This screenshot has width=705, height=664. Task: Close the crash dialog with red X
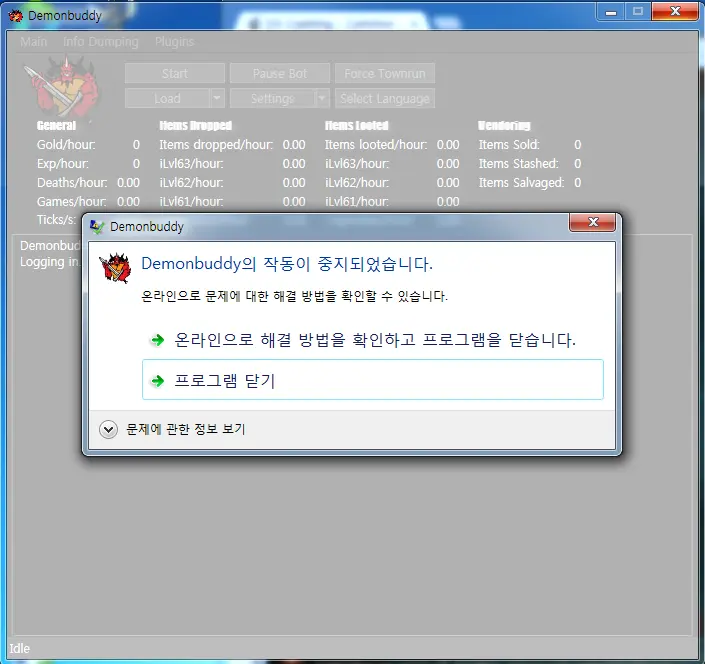coord(593,222)
